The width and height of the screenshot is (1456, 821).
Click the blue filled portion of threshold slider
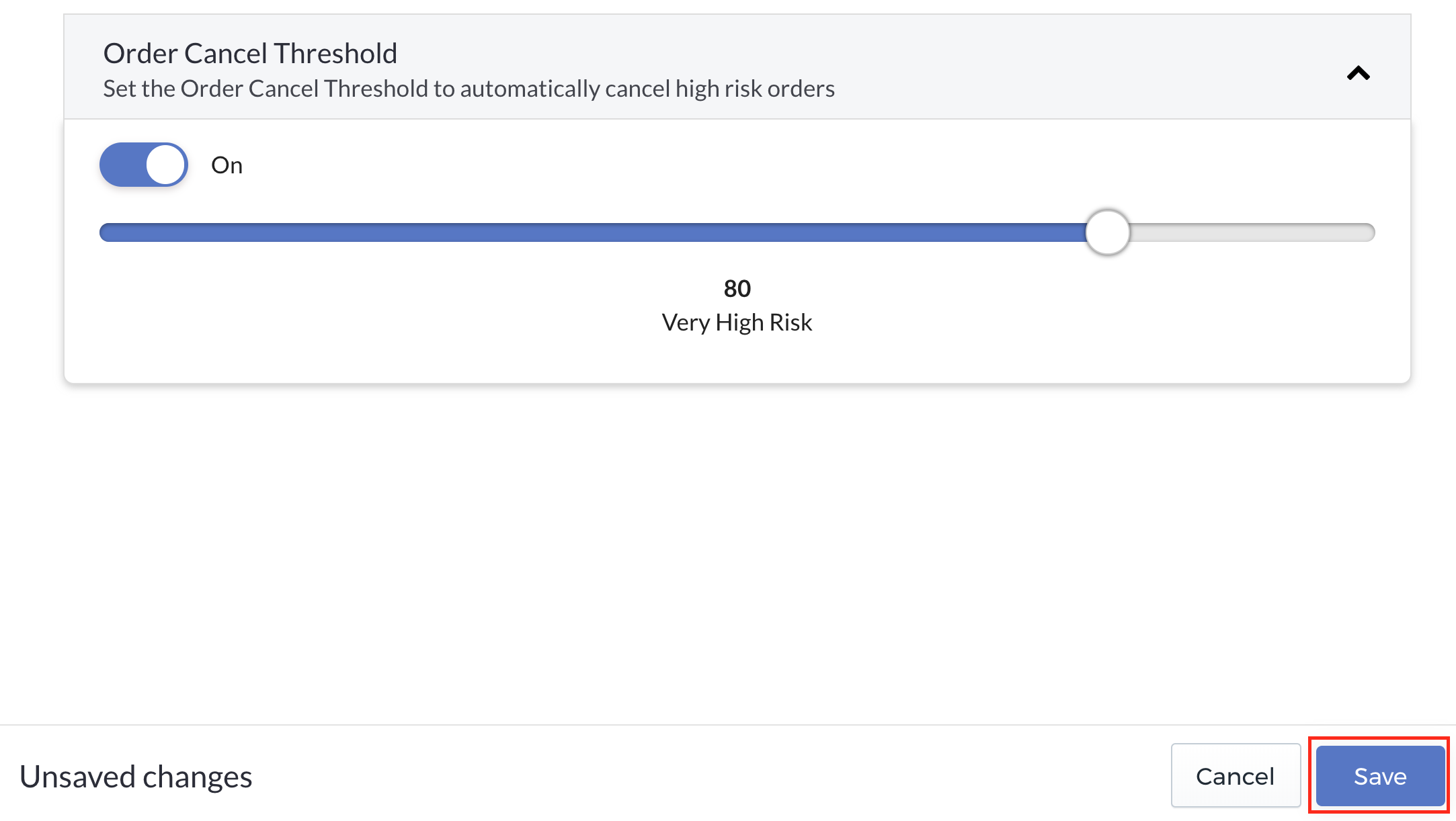coord(592,232)
